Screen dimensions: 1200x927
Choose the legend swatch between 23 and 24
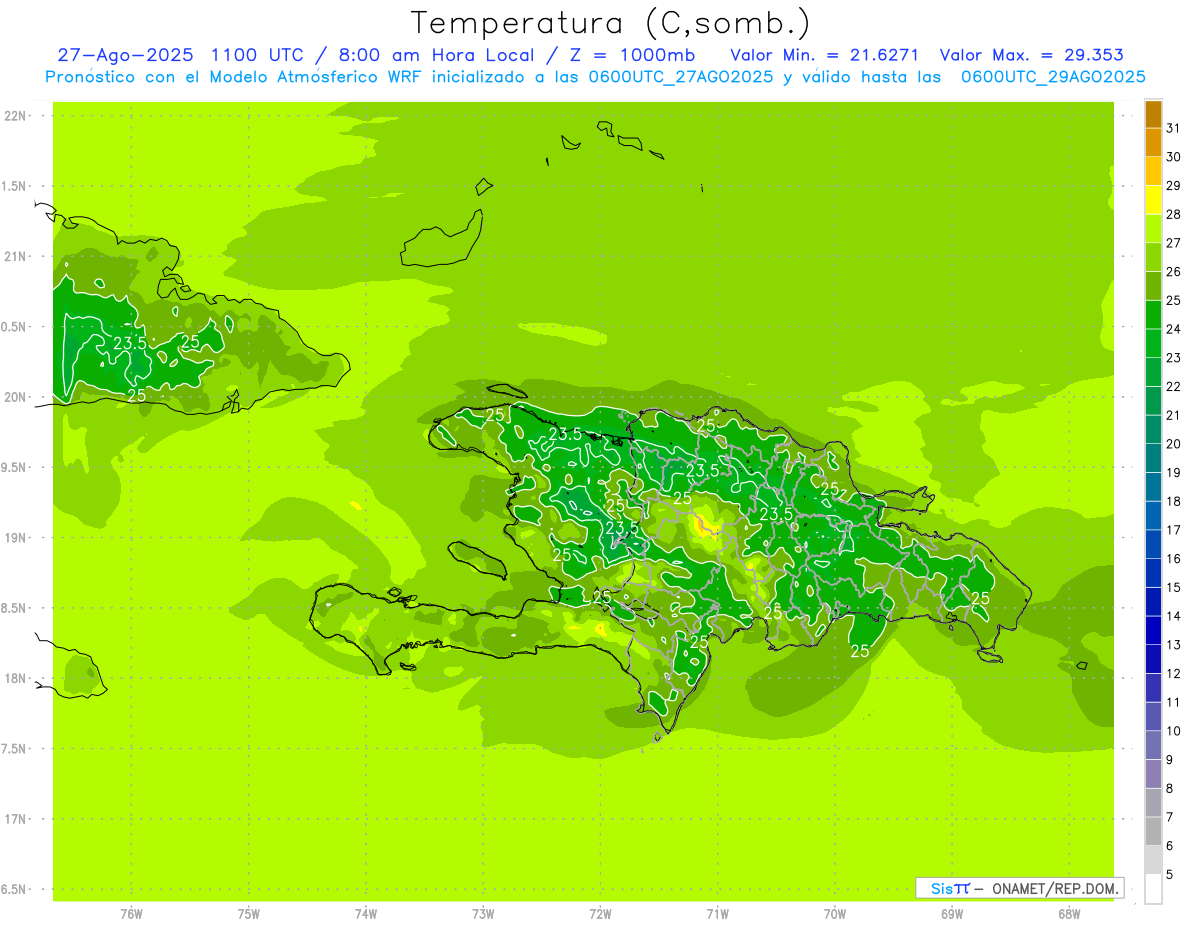(x=1153, y=343)
